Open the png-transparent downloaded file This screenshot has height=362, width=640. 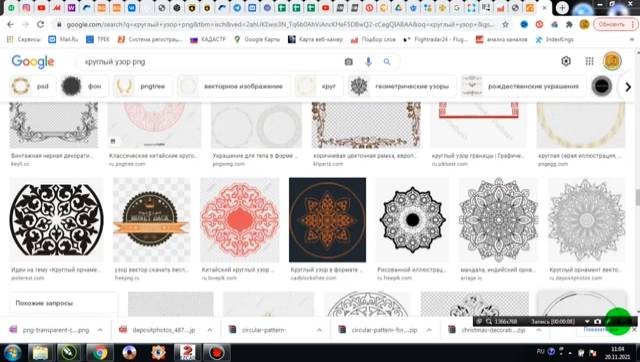pos(50,330)
